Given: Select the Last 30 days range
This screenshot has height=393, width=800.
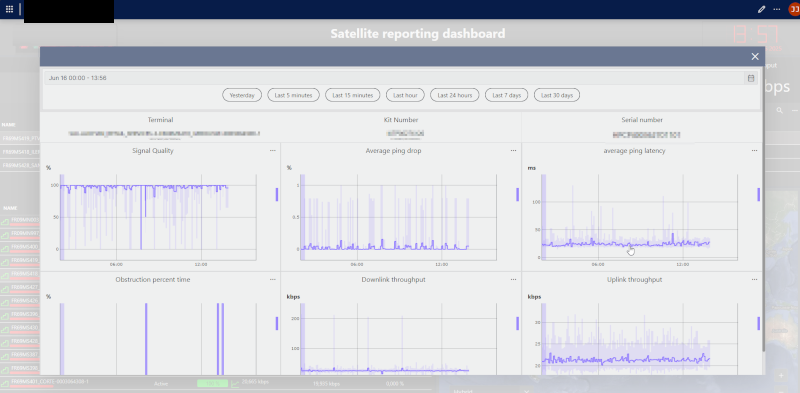Looking at the screenshot, I should 557,95.
